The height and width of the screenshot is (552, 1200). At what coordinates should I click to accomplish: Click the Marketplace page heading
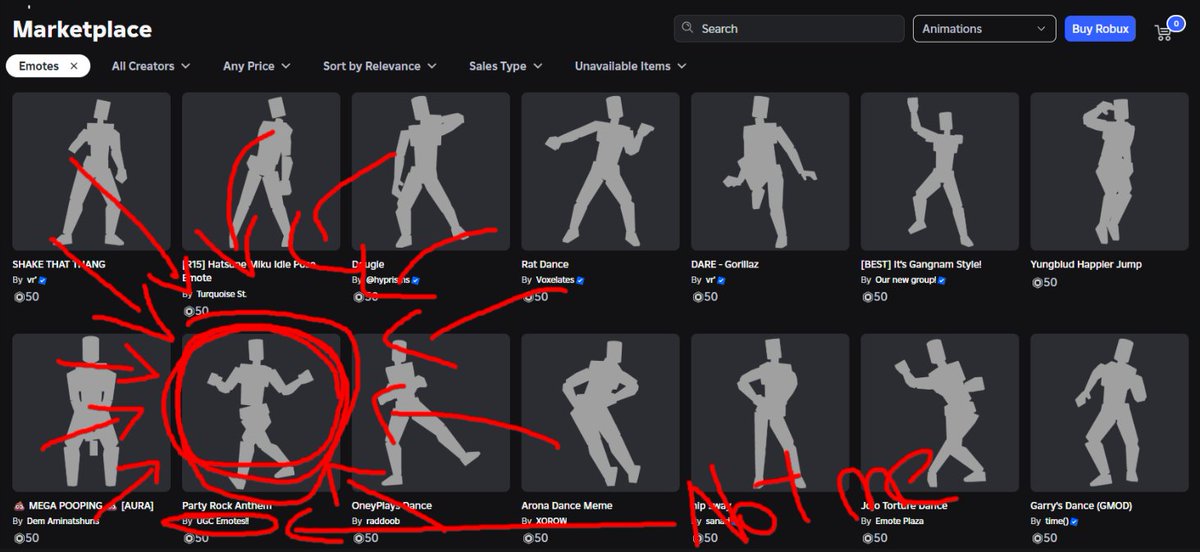82,29
